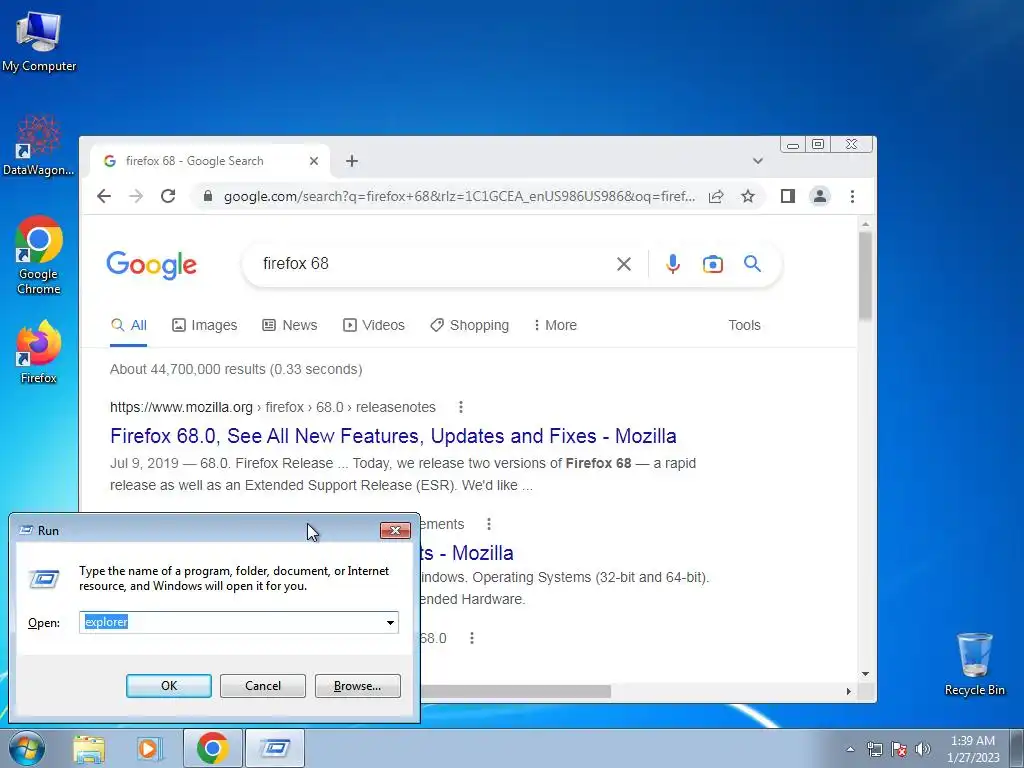Open the DataWagon desktop shortcut
The image size is (1024, 768).
point(38,146)
